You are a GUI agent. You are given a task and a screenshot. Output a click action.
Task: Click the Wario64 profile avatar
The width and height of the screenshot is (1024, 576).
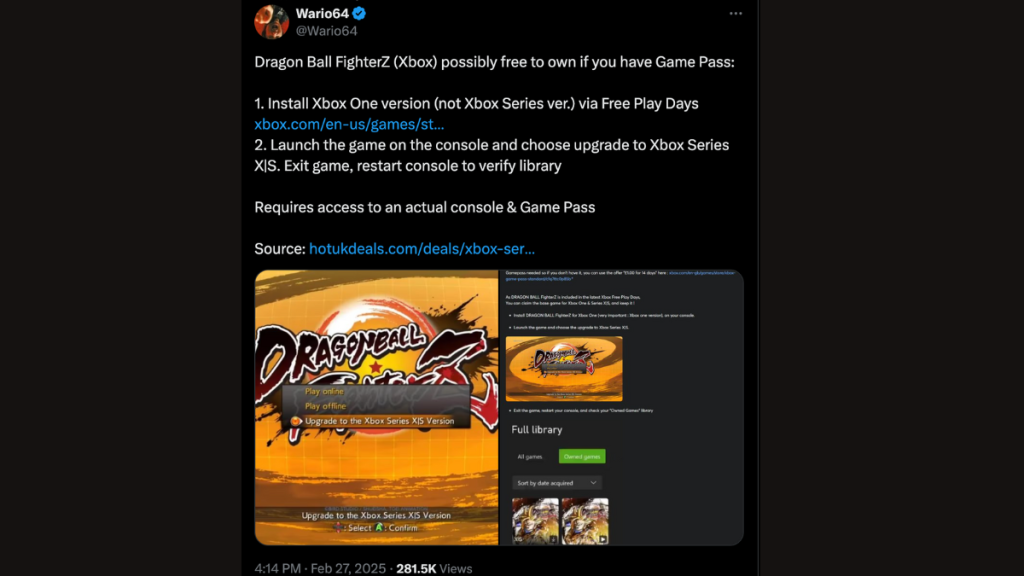tap(272, 22)
